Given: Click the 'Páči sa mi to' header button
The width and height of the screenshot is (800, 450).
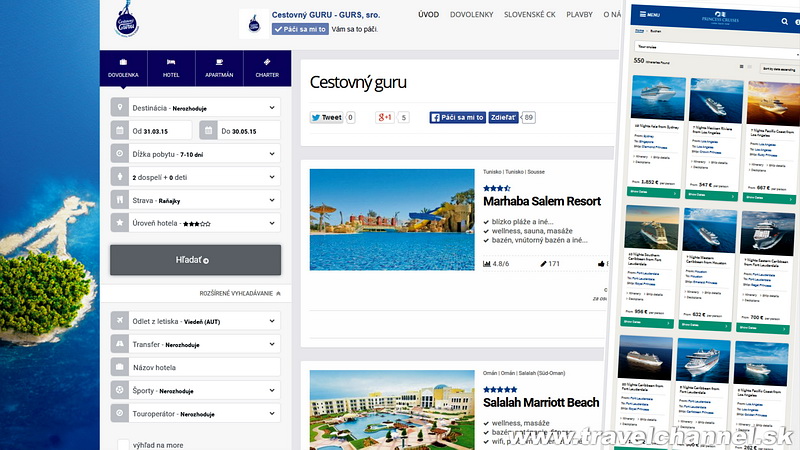Looking at the screenshot, I should (300, 29).
